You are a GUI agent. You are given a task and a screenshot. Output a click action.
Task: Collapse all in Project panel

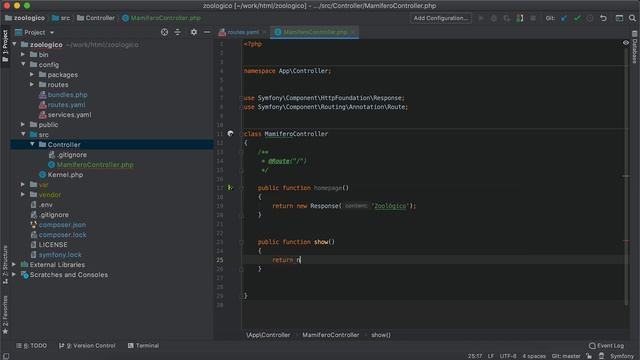point(178,32)
